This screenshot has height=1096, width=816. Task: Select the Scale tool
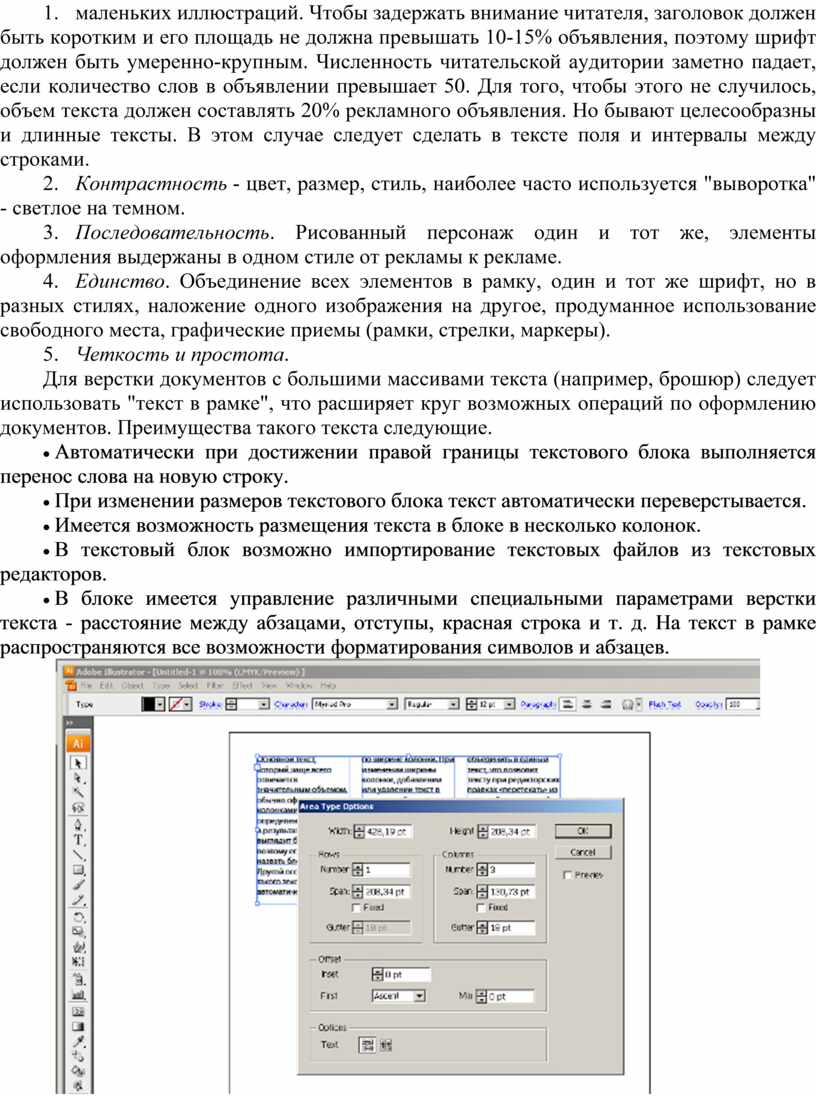coord(78,932)
